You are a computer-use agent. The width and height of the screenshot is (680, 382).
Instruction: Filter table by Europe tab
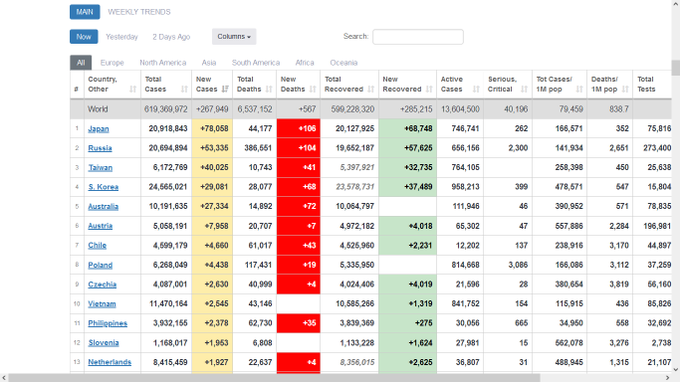coord(112,63)
